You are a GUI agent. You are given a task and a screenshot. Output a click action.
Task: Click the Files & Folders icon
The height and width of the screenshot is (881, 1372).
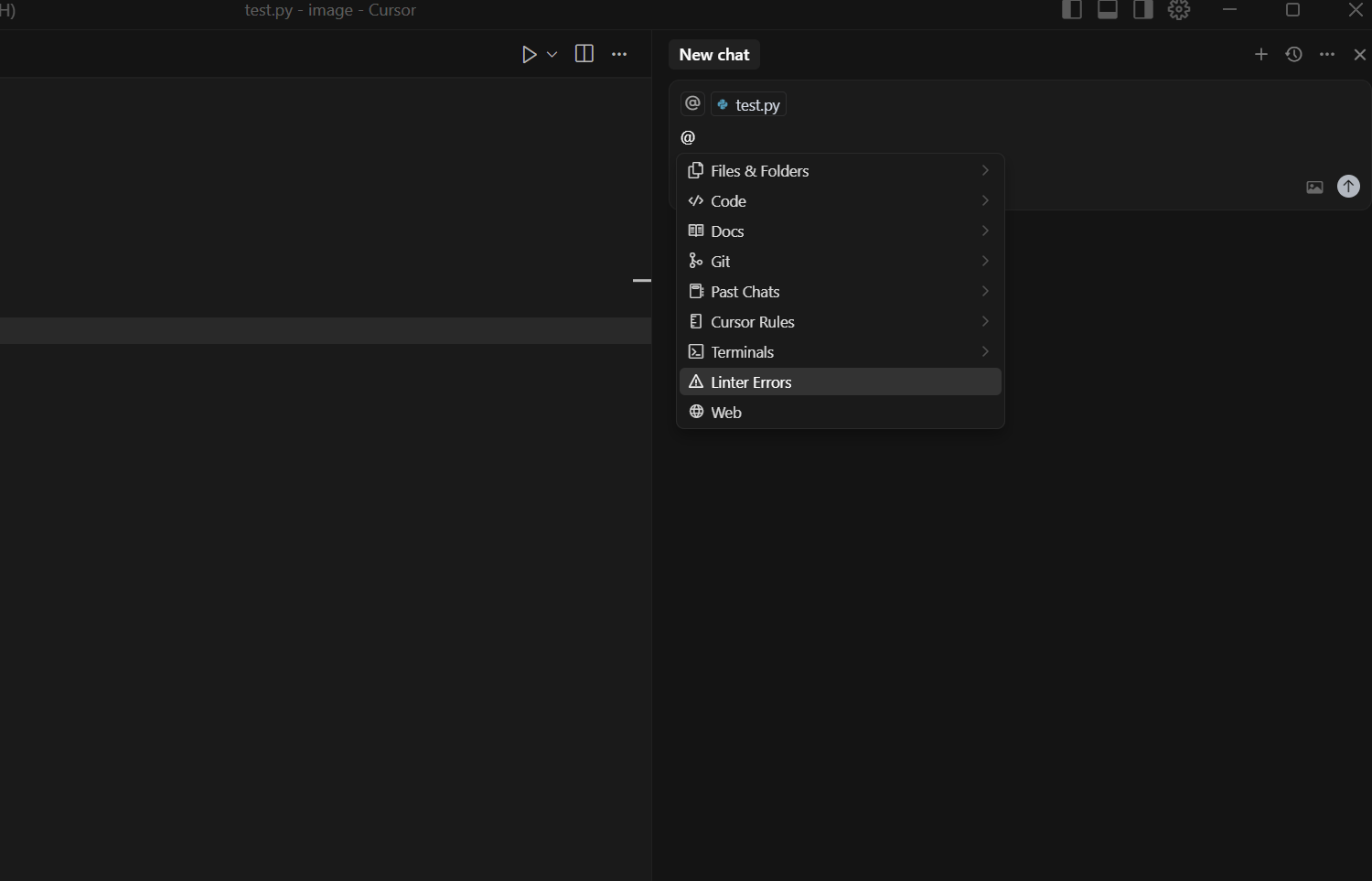coord(696,170)
